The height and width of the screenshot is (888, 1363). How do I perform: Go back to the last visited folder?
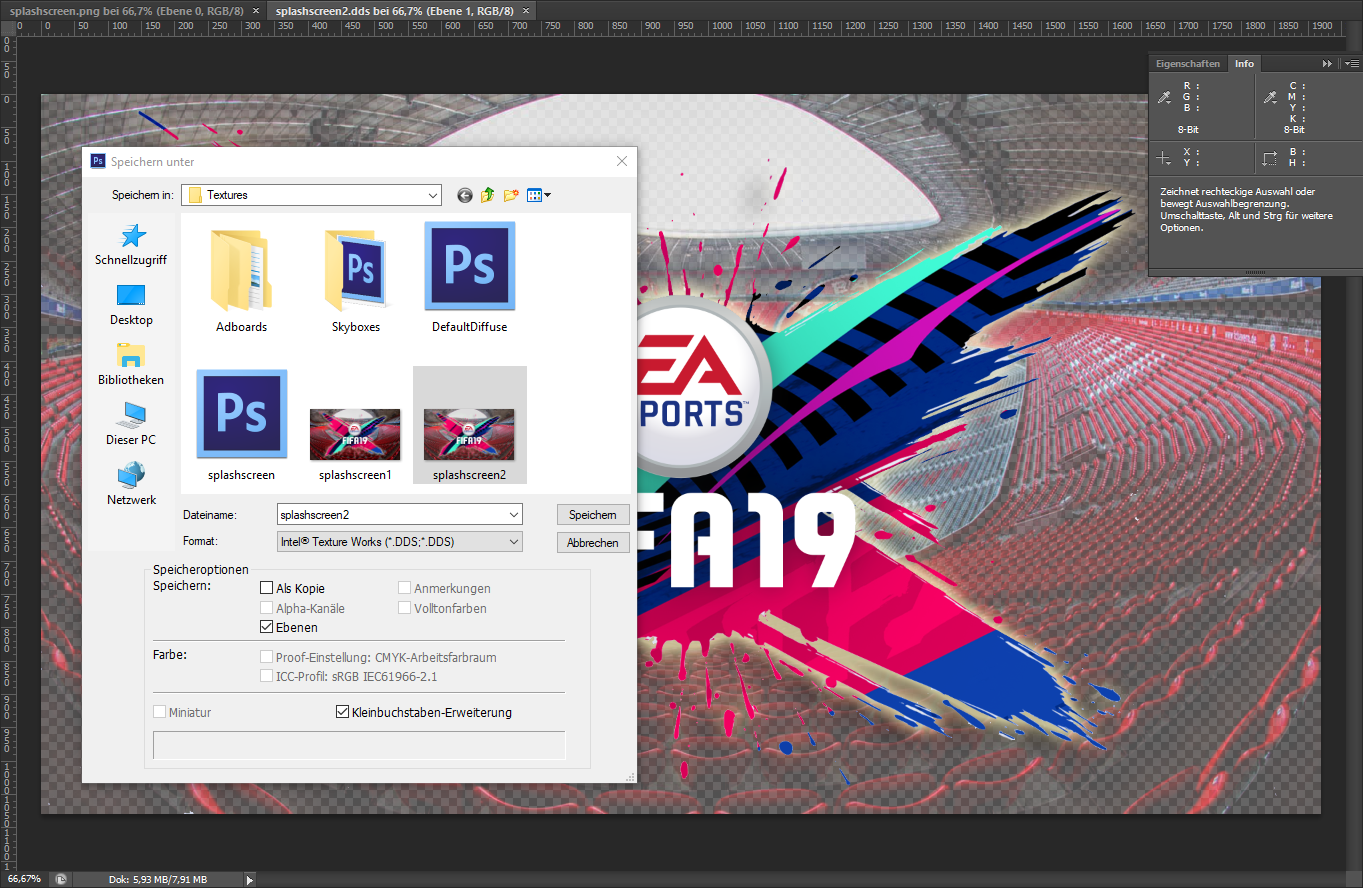(465, 195)
